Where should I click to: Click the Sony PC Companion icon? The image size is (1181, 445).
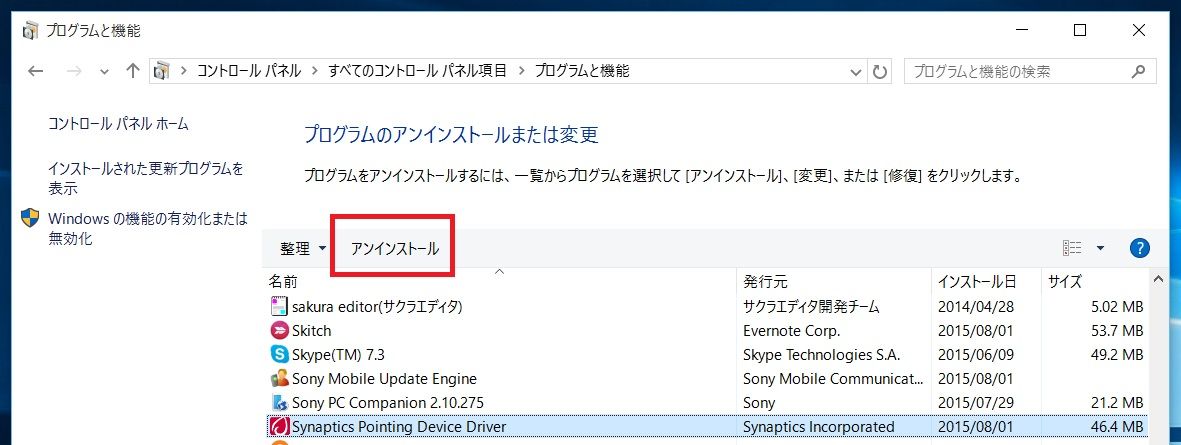pyautogui.click(x=279, y=403)
